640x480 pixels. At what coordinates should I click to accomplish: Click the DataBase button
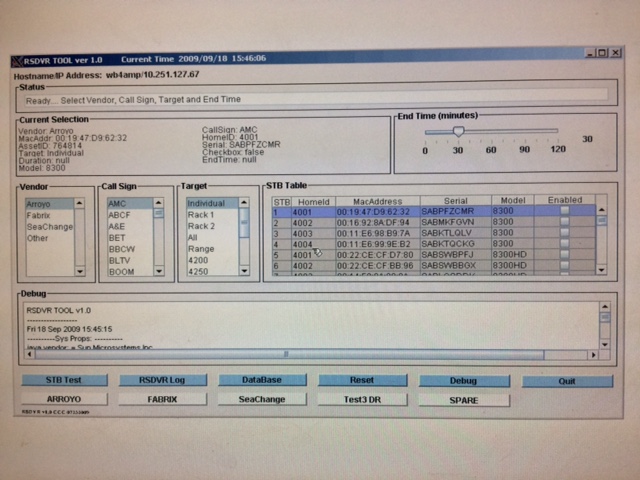click(262, 380)
